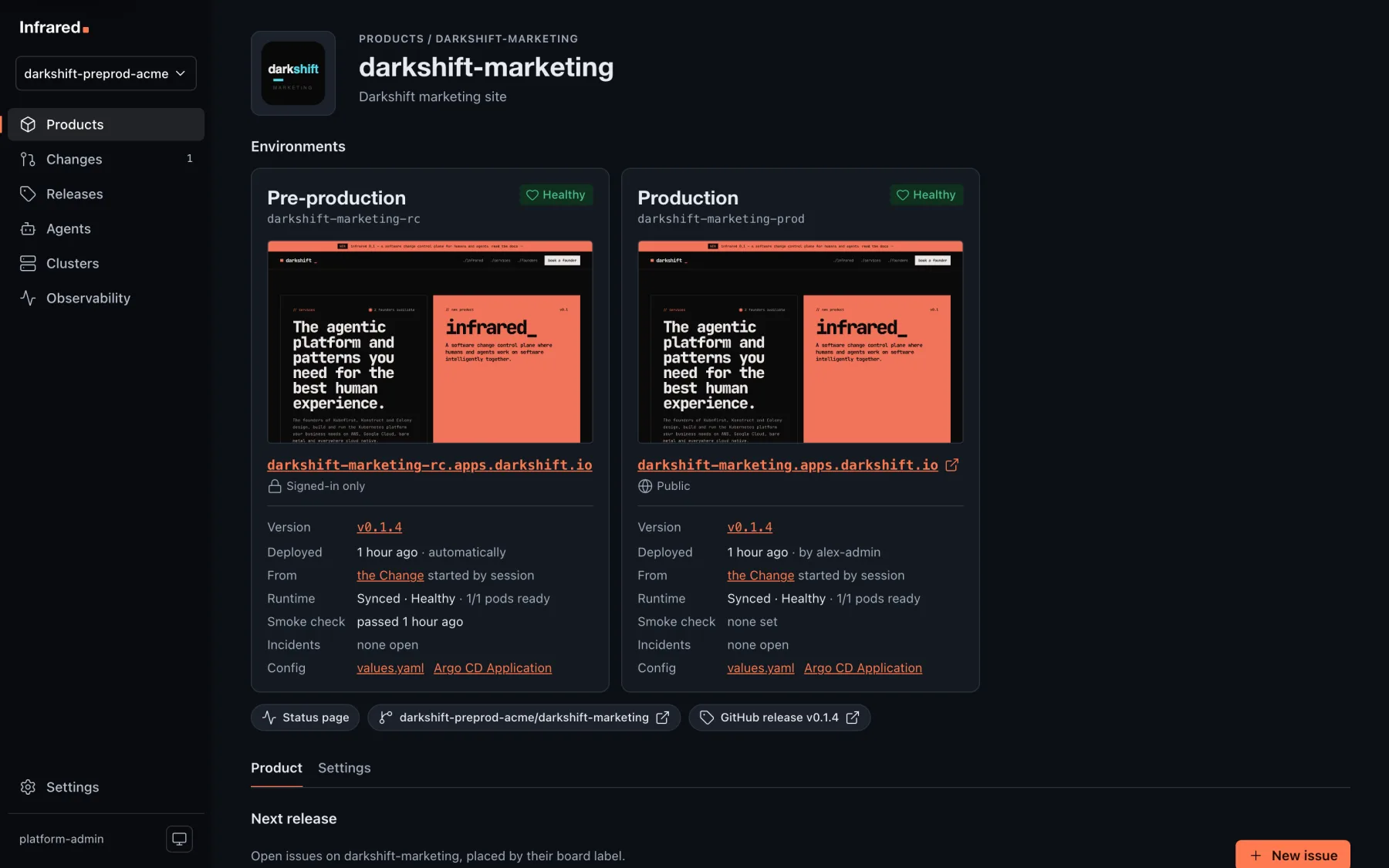Click 'passed 1 hour ago' smoke check text

410,621
